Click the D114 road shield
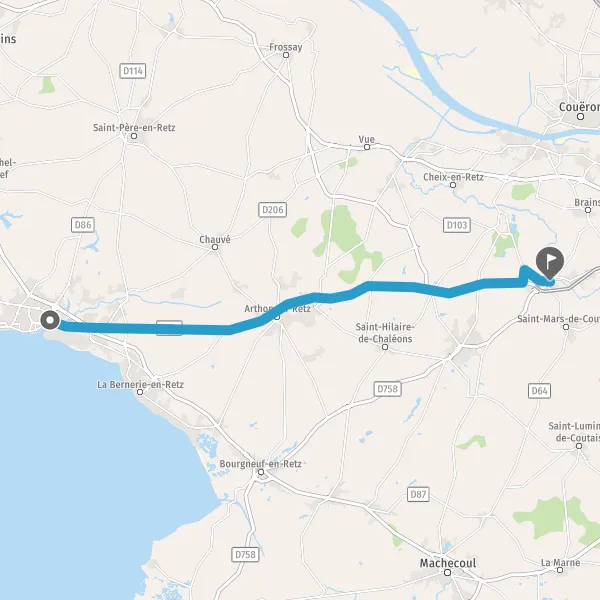 click(x=133, y=71)
